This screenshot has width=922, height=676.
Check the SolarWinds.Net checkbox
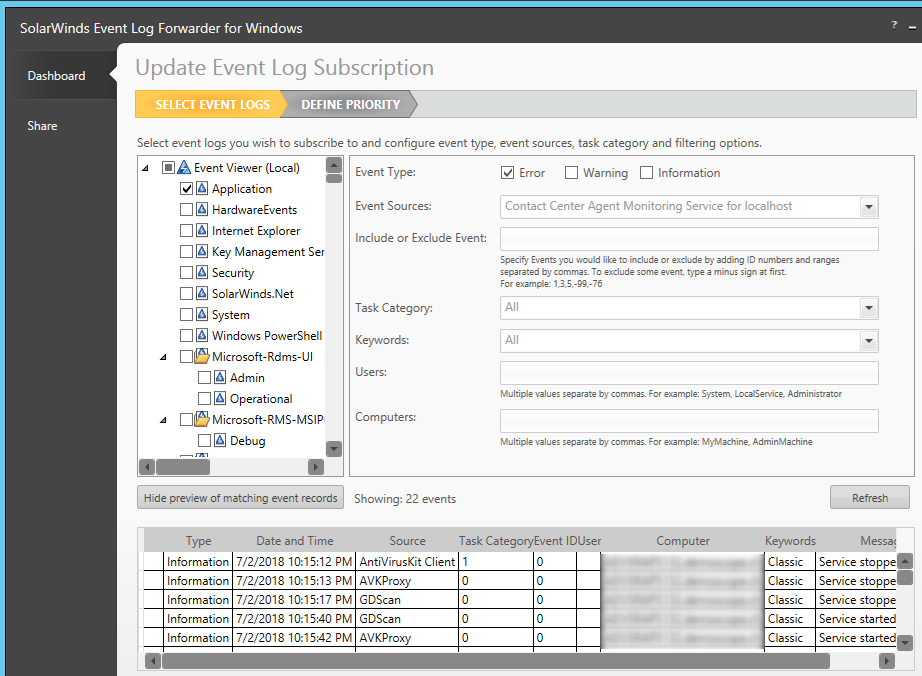(186, 293)
